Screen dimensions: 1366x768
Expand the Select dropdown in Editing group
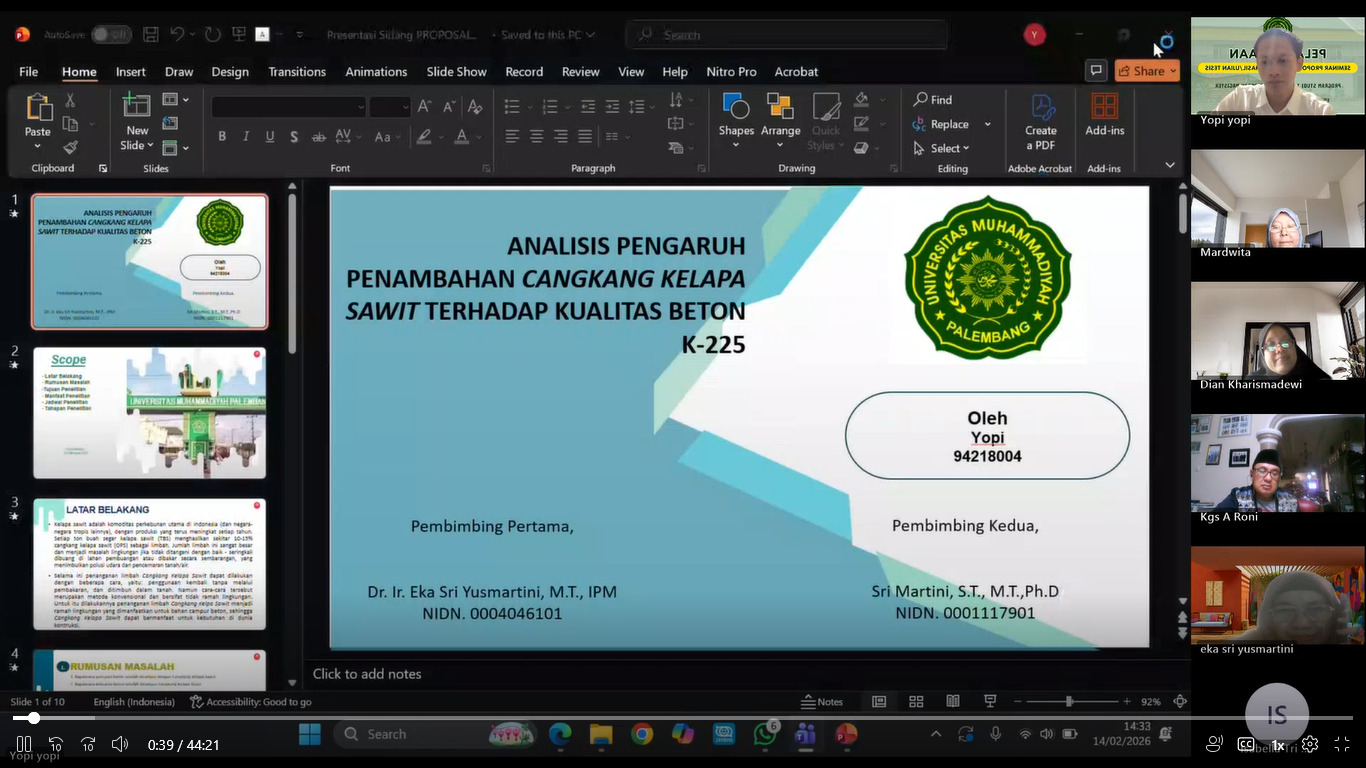coord(942,148)
